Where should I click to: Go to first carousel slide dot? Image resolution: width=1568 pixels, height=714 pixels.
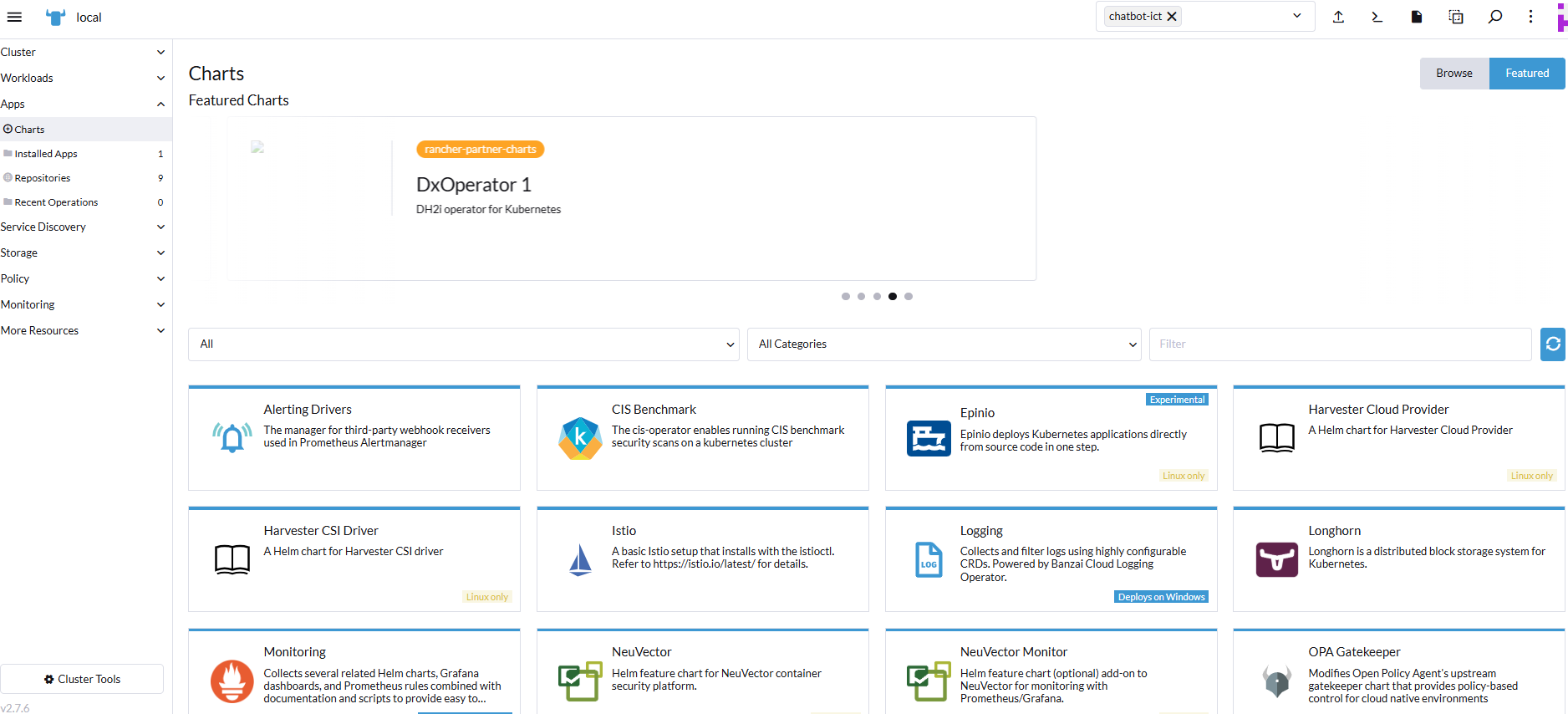pyautogui.click(x=846, y=296)
